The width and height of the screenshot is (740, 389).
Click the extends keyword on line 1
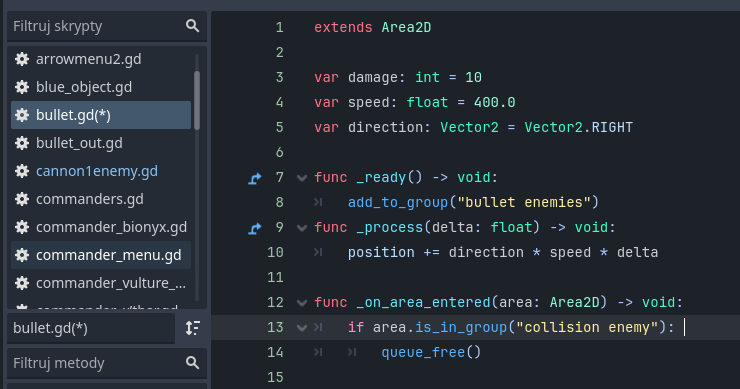click(x=343, y=27)
